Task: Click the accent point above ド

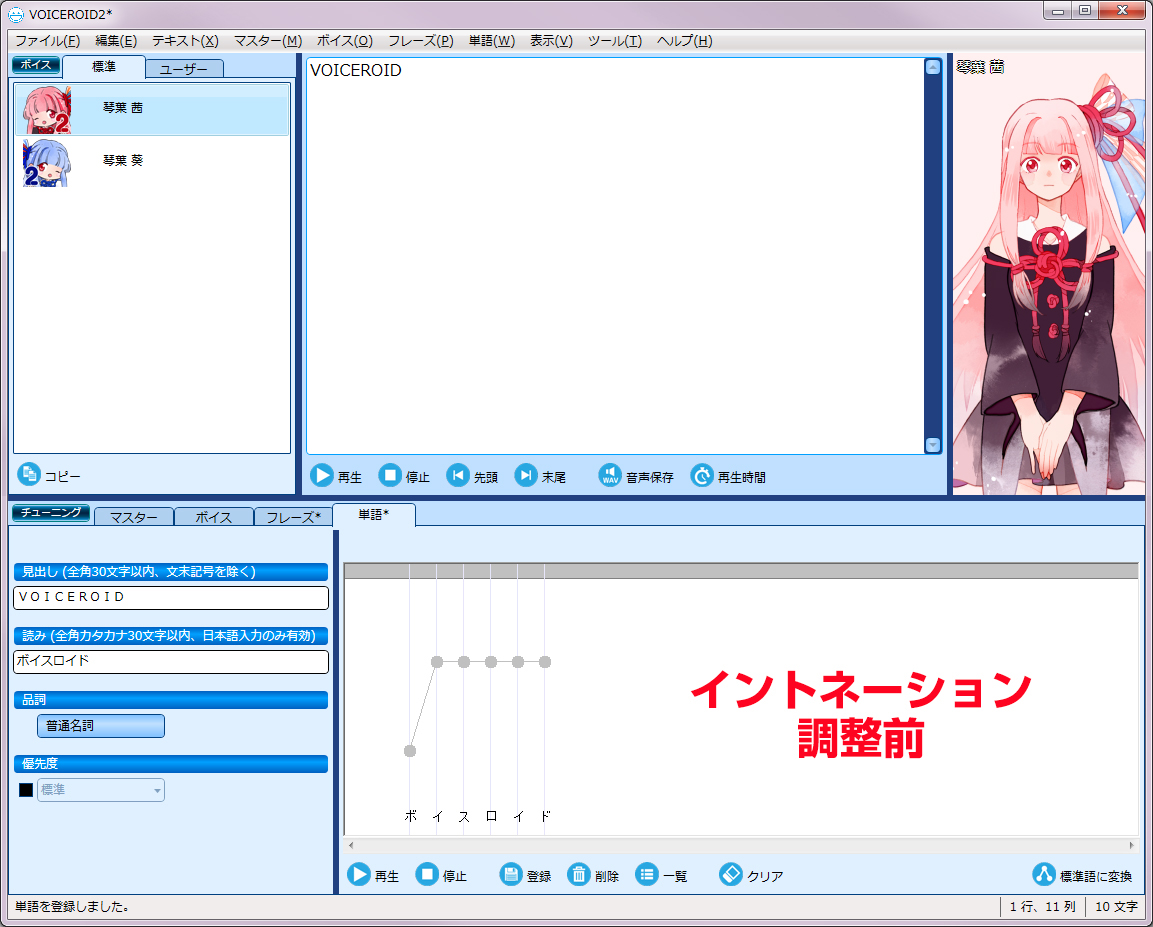Action: tap(545, 662)
